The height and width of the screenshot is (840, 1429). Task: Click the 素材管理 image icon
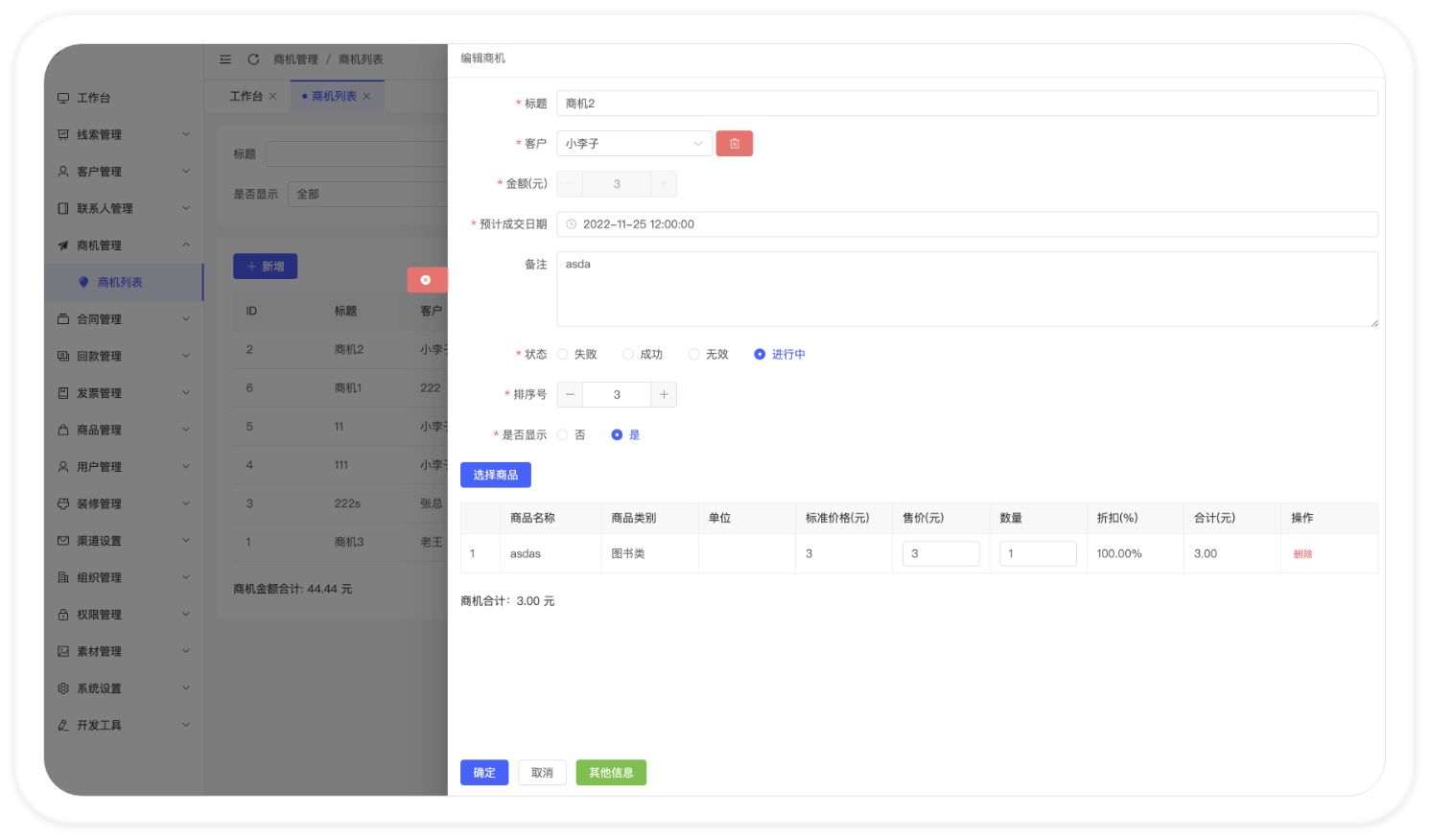coord(63,651)
